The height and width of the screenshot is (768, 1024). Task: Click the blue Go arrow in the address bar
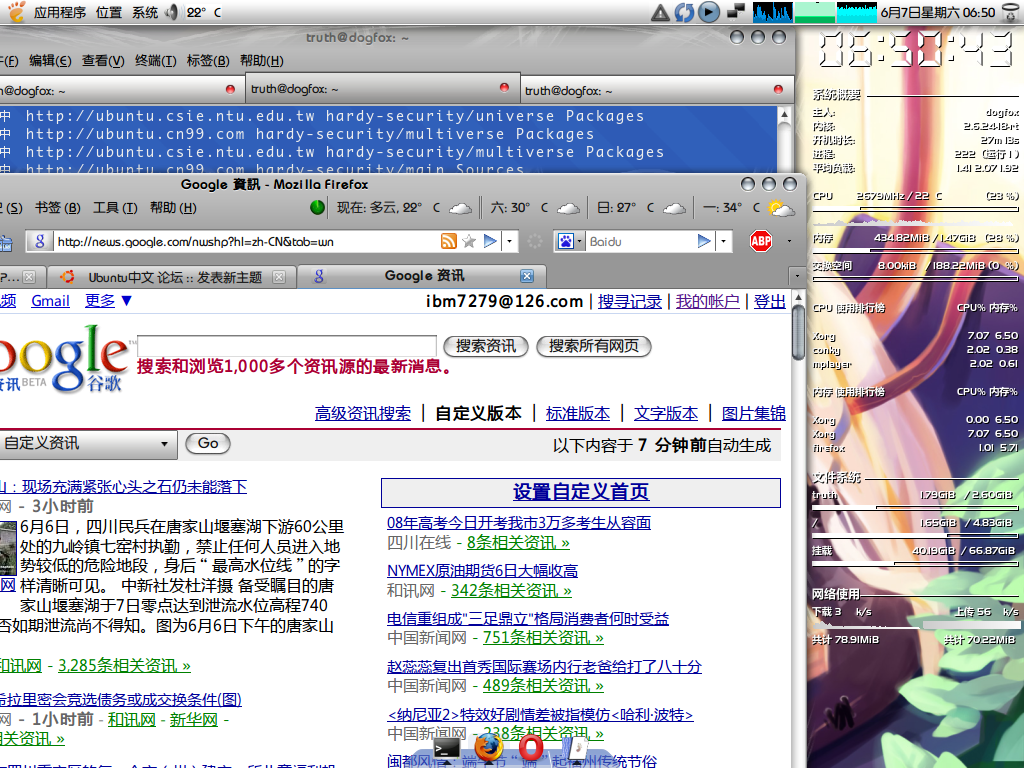click(x=490, y=242)
